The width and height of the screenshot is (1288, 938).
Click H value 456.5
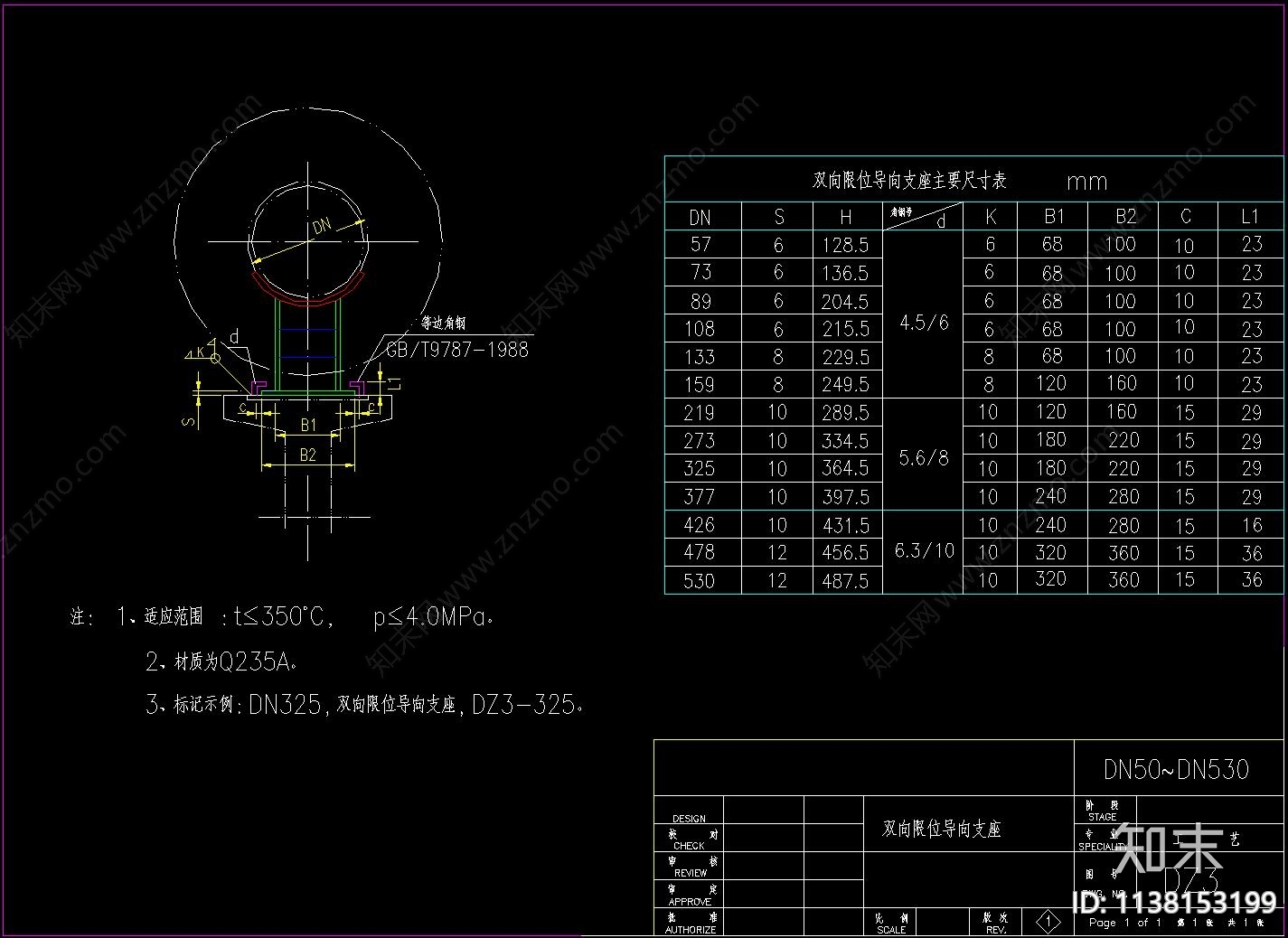[845, 552]
